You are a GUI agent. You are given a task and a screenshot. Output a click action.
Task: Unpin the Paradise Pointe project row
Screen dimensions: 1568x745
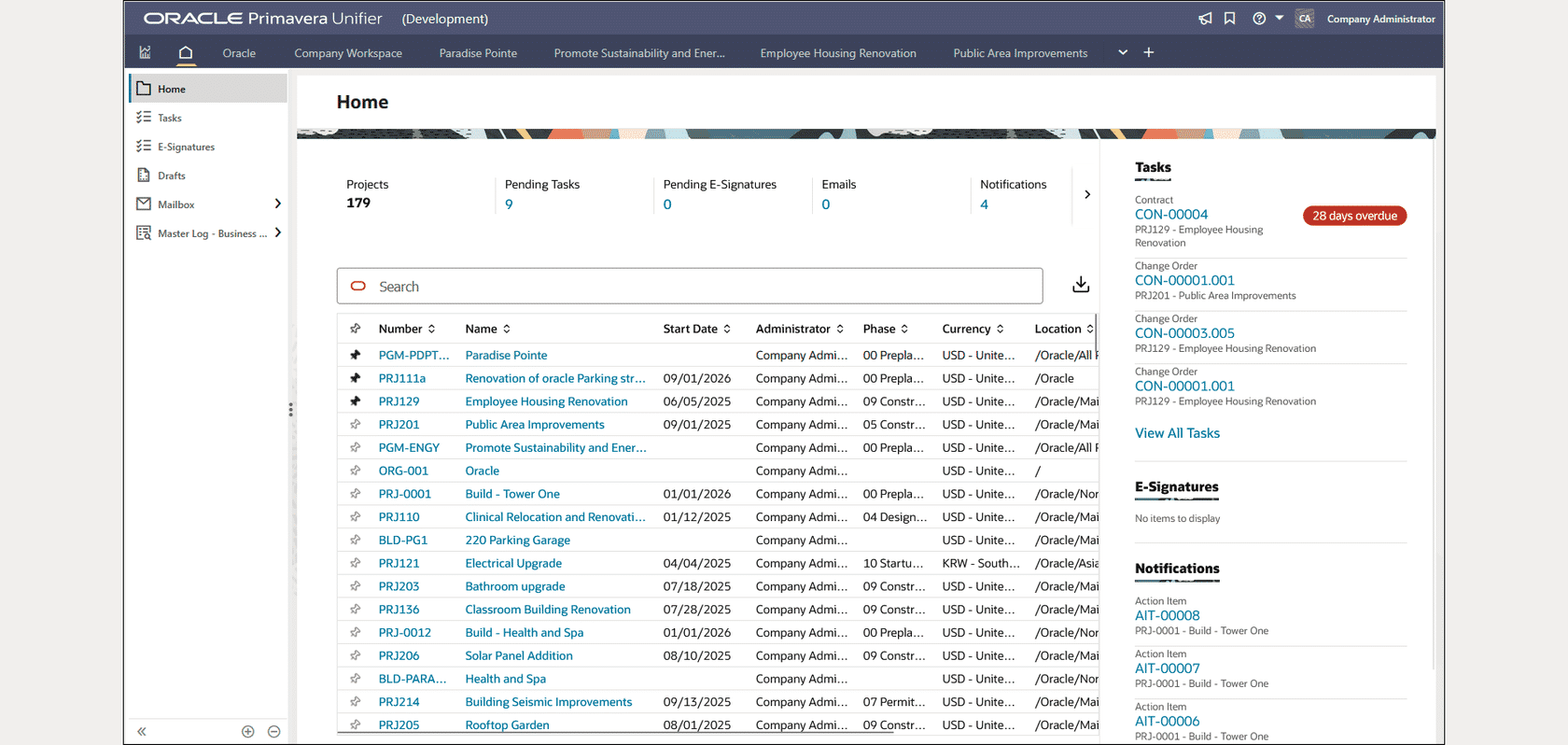point(356,355)
